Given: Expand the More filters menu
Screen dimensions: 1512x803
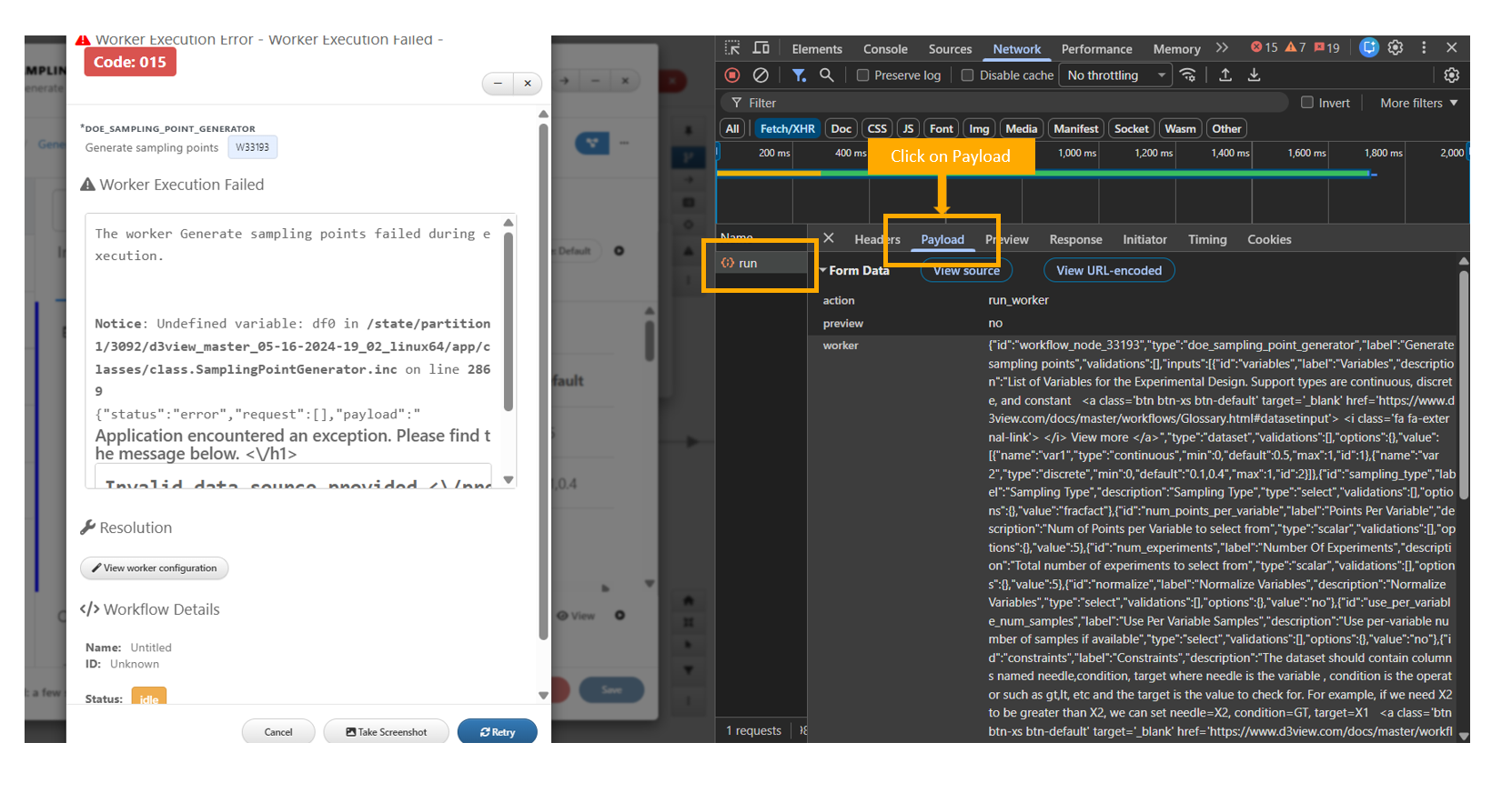Looking at the screenshot, I should [x=1418, y=103].
